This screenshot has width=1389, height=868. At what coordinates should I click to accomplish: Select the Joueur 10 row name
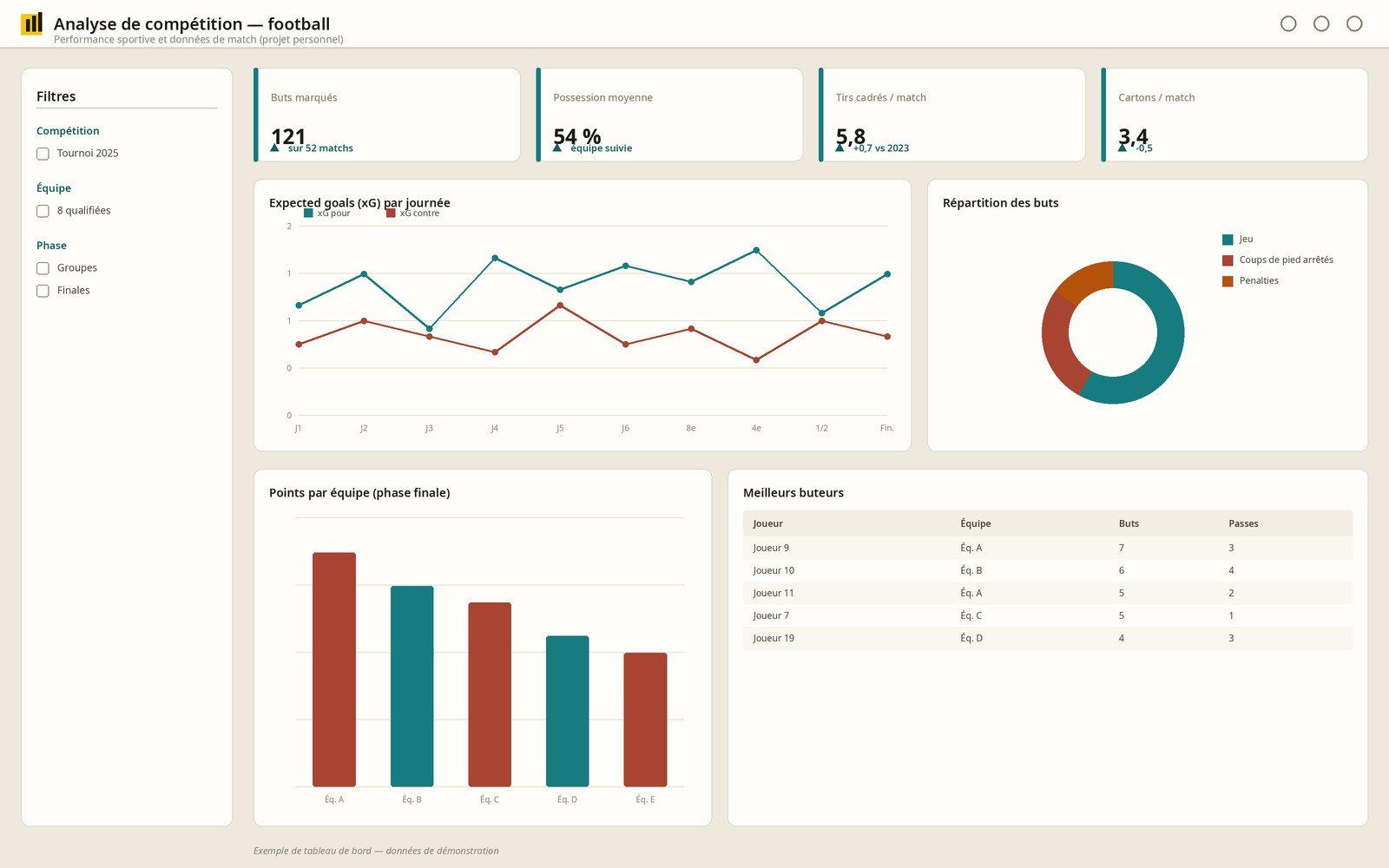(x=773, y=570)
